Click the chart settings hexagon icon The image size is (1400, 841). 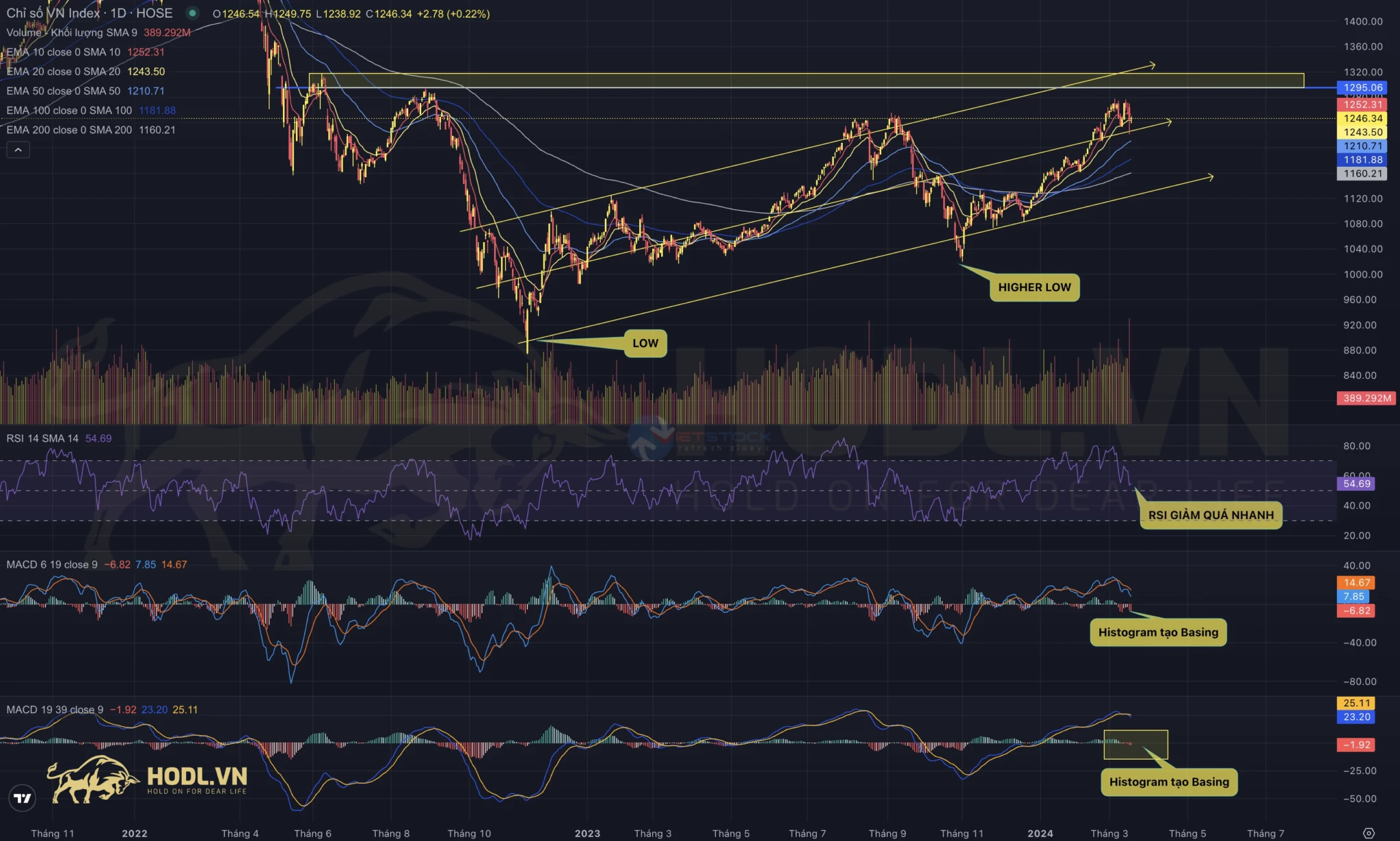tap(1368, 833)
